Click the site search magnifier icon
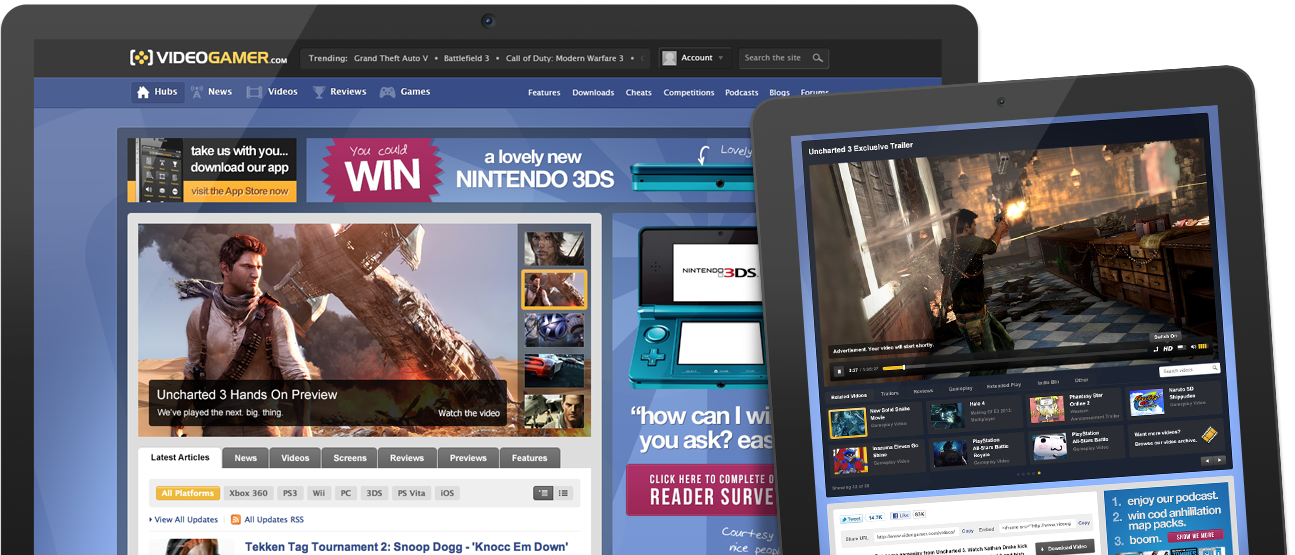This screenshot has height=555, width=1295. click(x=818, y=58)
